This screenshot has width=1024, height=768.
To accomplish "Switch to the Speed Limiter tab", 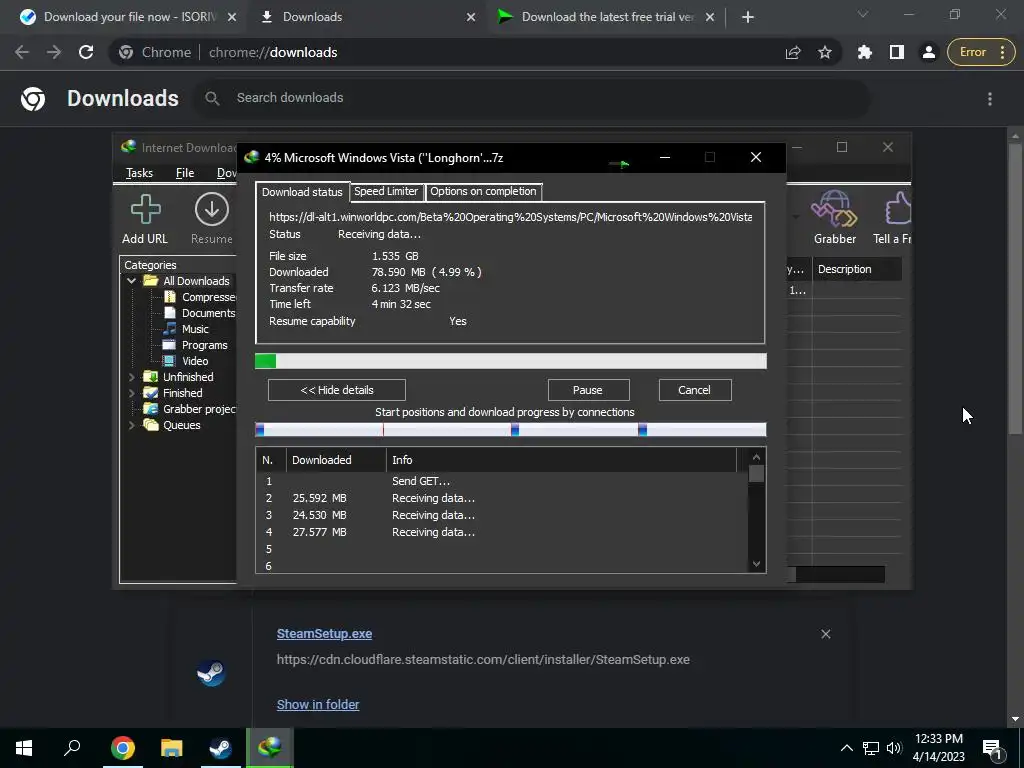I will (x=386, y=191).
